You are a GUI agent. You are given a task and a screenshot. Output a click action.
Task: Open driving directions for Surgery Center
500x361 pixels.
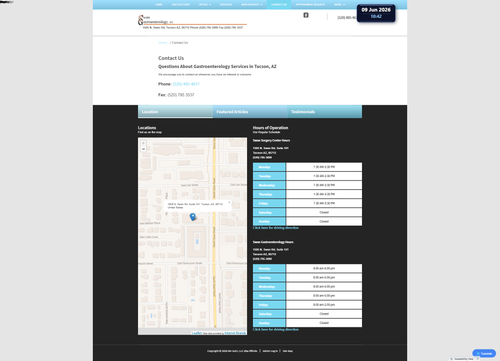pos(276,228)
